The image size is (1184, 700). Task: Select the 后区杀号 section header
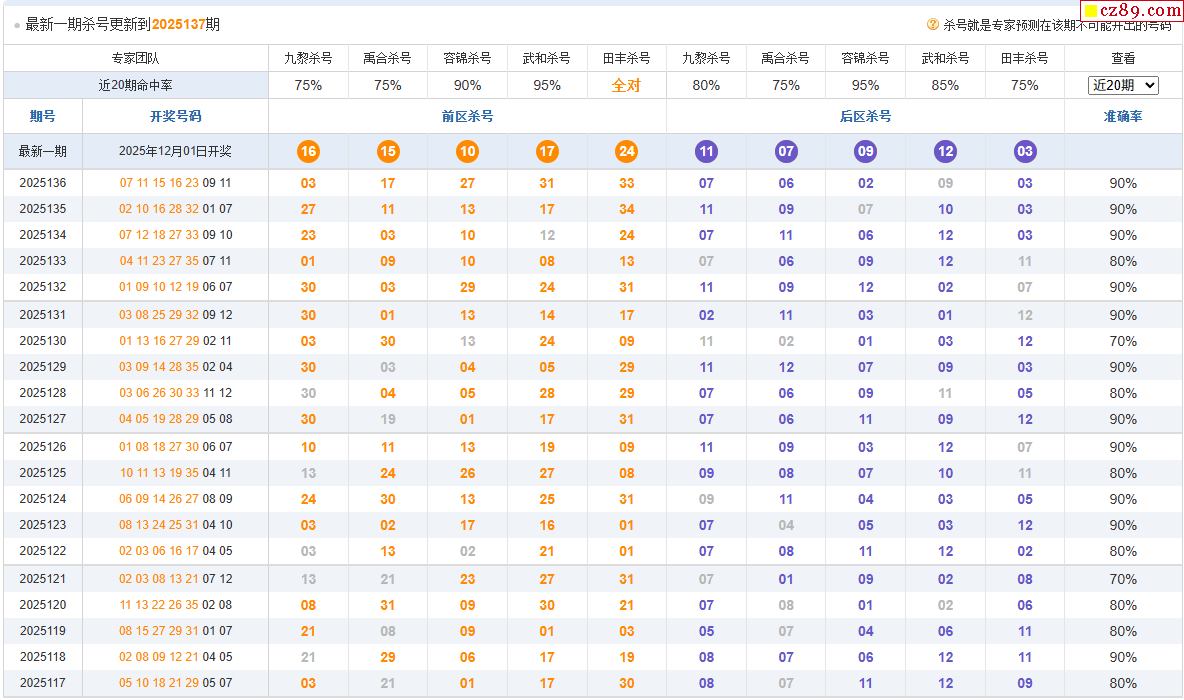(x=865, y=117)
